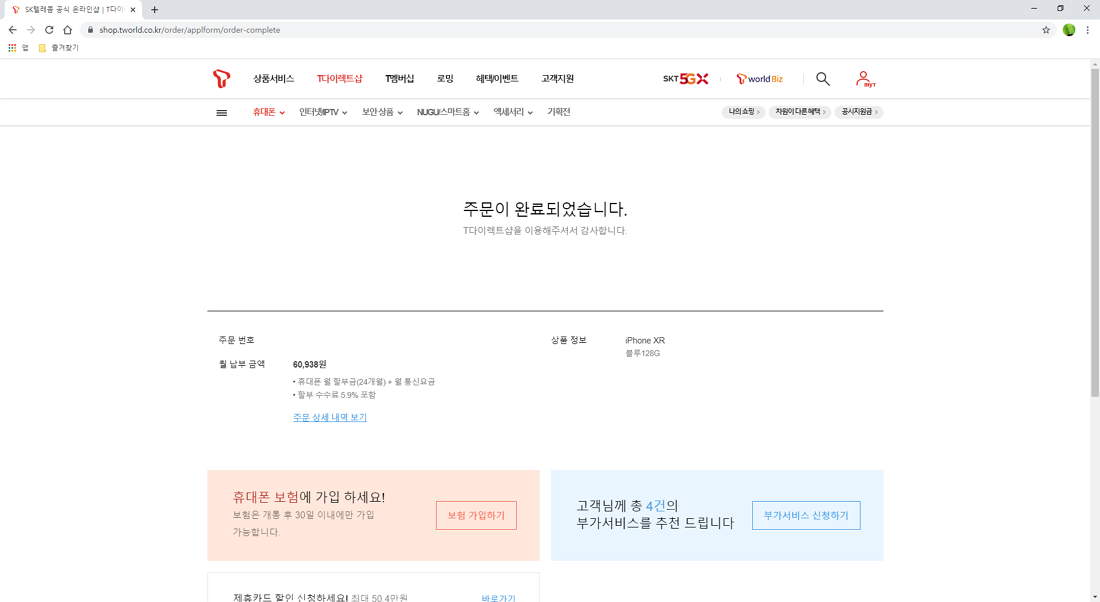1100x602 pixels.
Task: Open the MY T user profile icon
Action: click(x=865, y=79)
